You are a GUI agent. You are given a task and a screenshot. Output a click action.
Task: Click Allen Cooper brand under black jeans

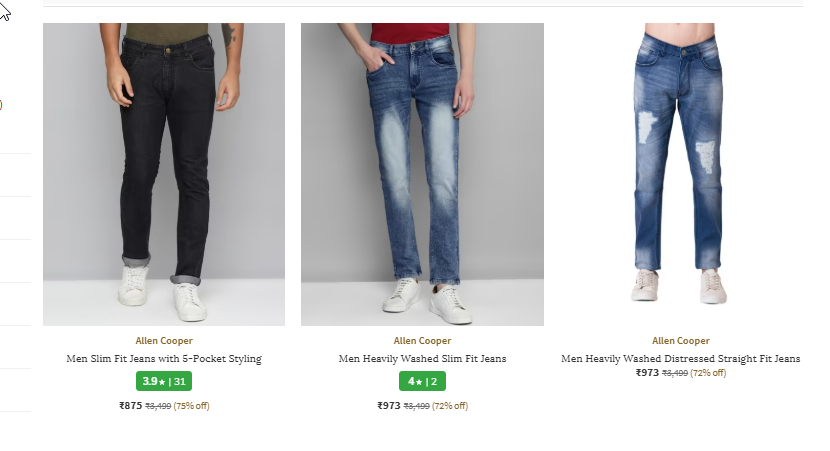(164, 341)
